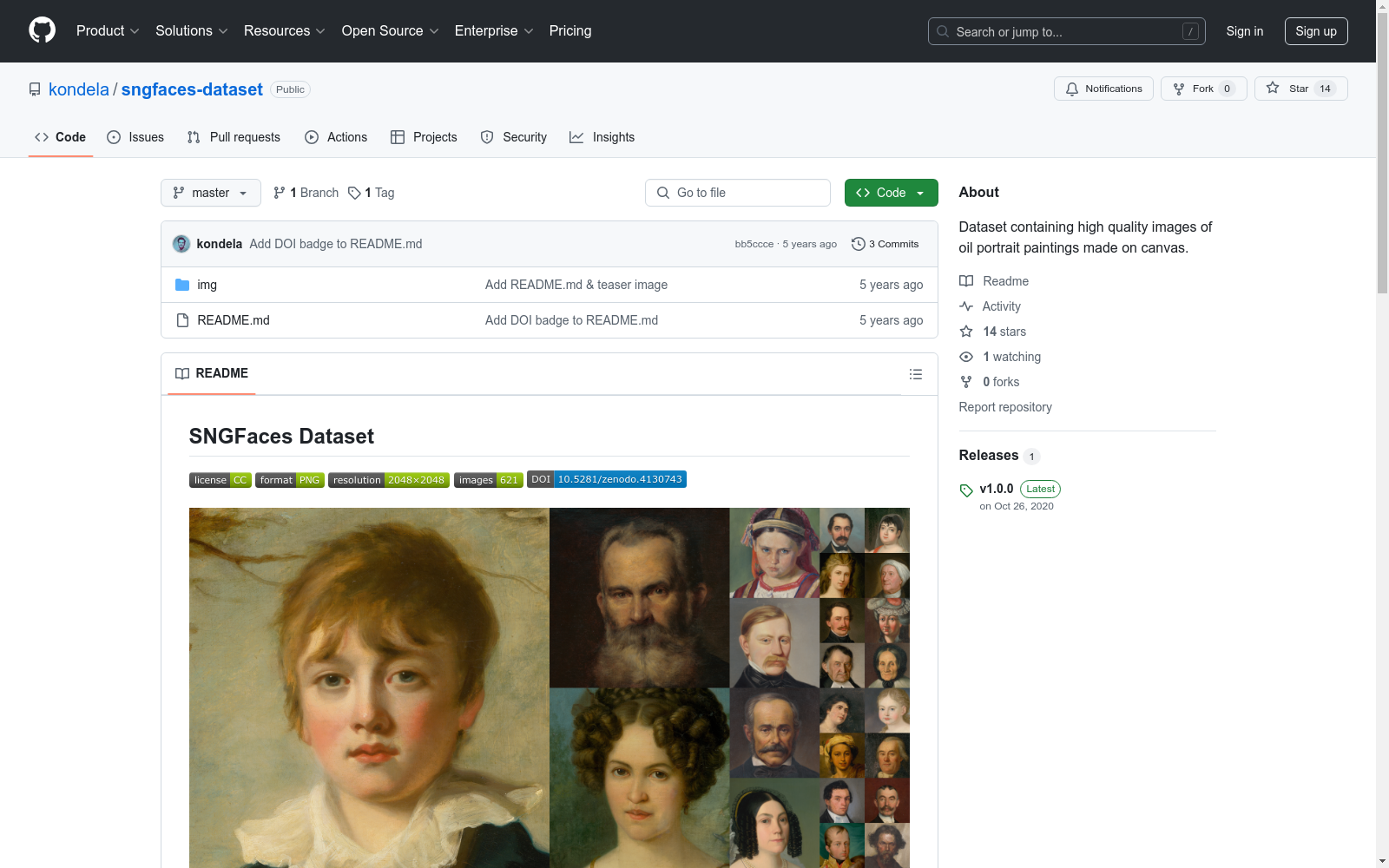This screenshot has width=1389, height=868.
Task: Open the README.md file
Action: [x=234, y=320]
